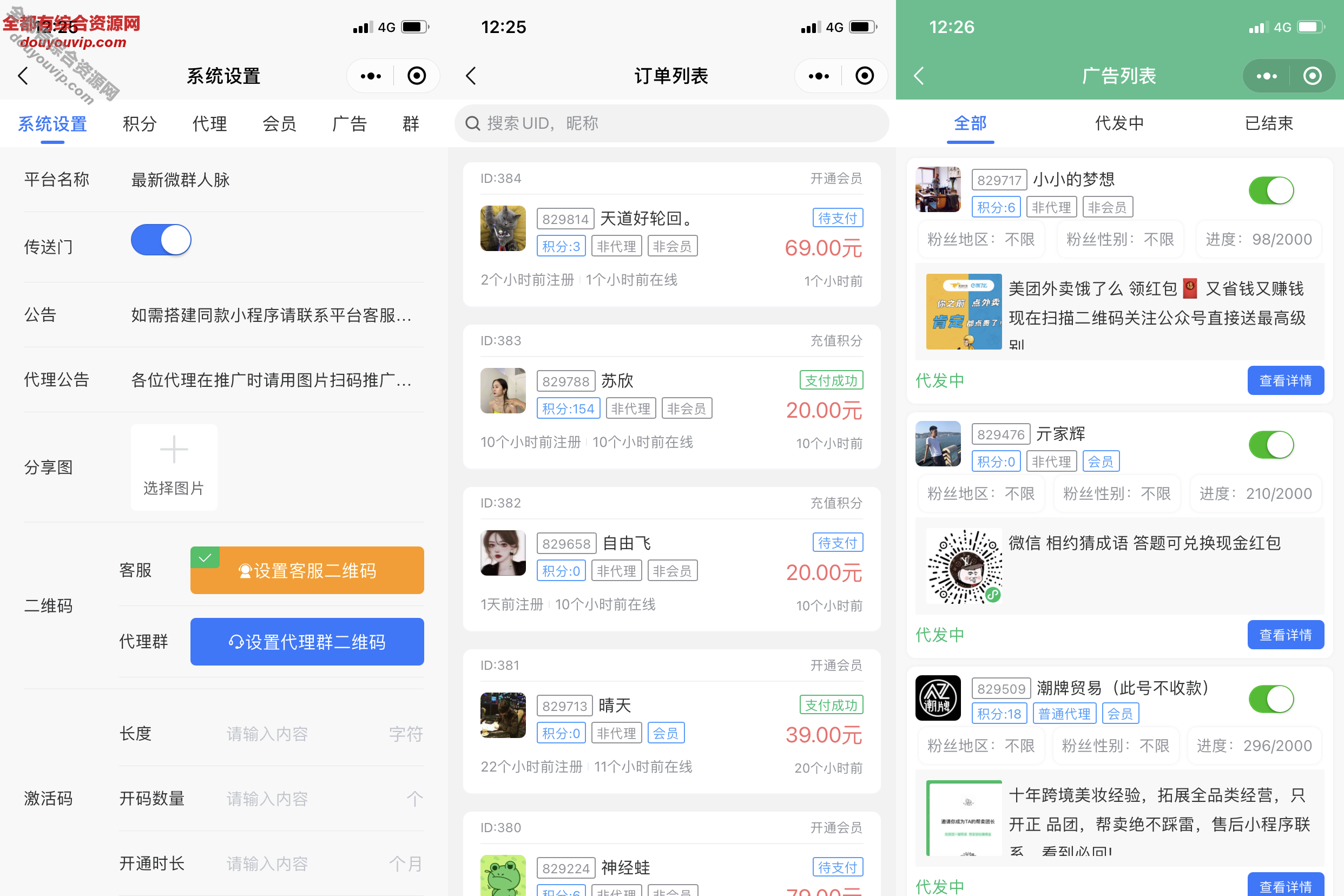This screenshot has height=896, width=1344.
Task: Tap the close circle icon on Order List screen
Action: tap(865, 76)
